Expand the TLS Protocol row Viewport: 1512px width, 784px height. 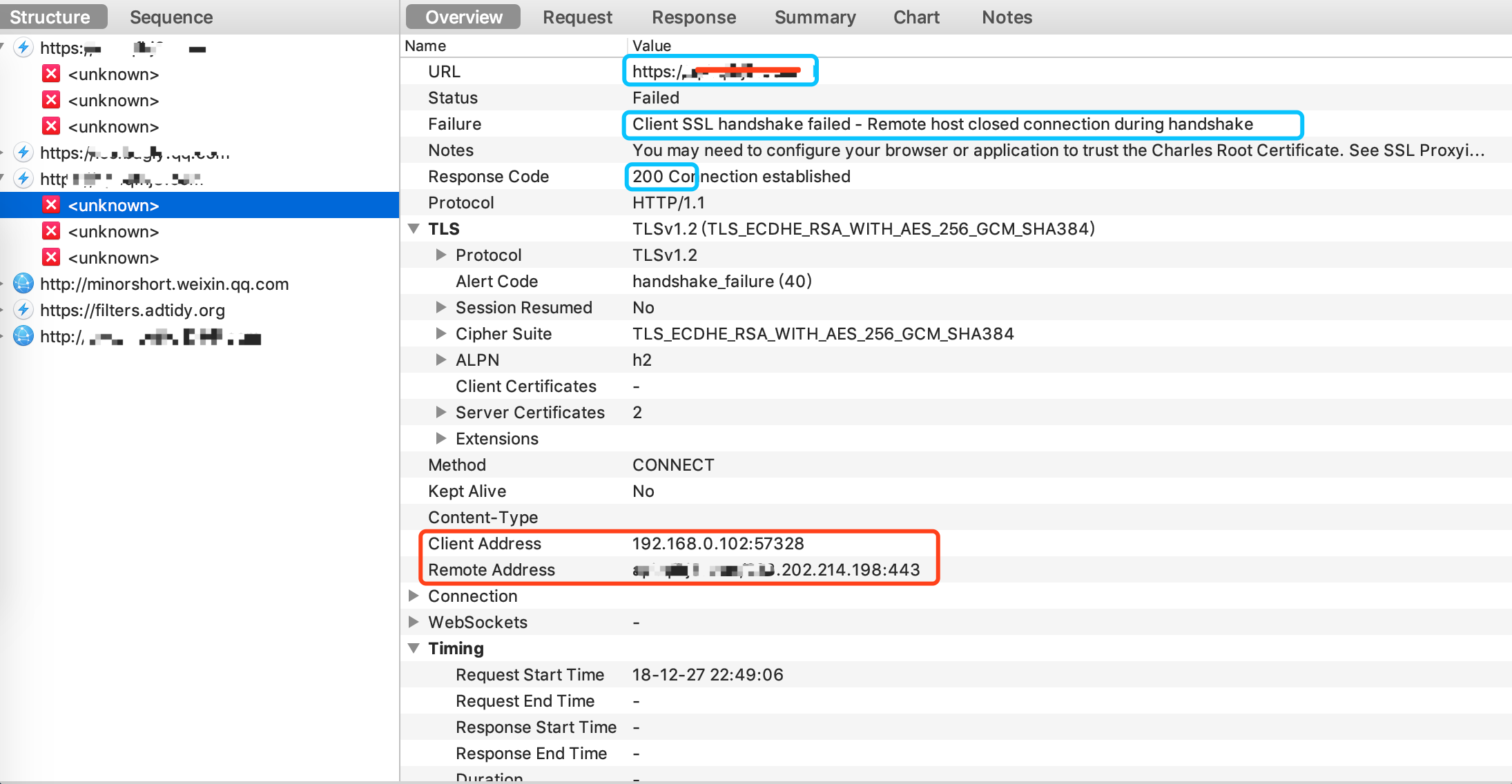tap(440, 255)
